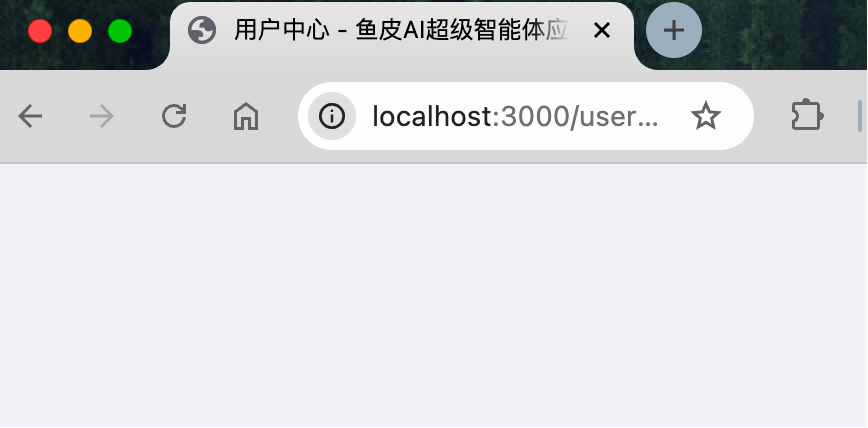The image size is (868, 428).
Task: Click the :3000/user path in the URL
Action: pyautogui.click(x=575, y=116)
